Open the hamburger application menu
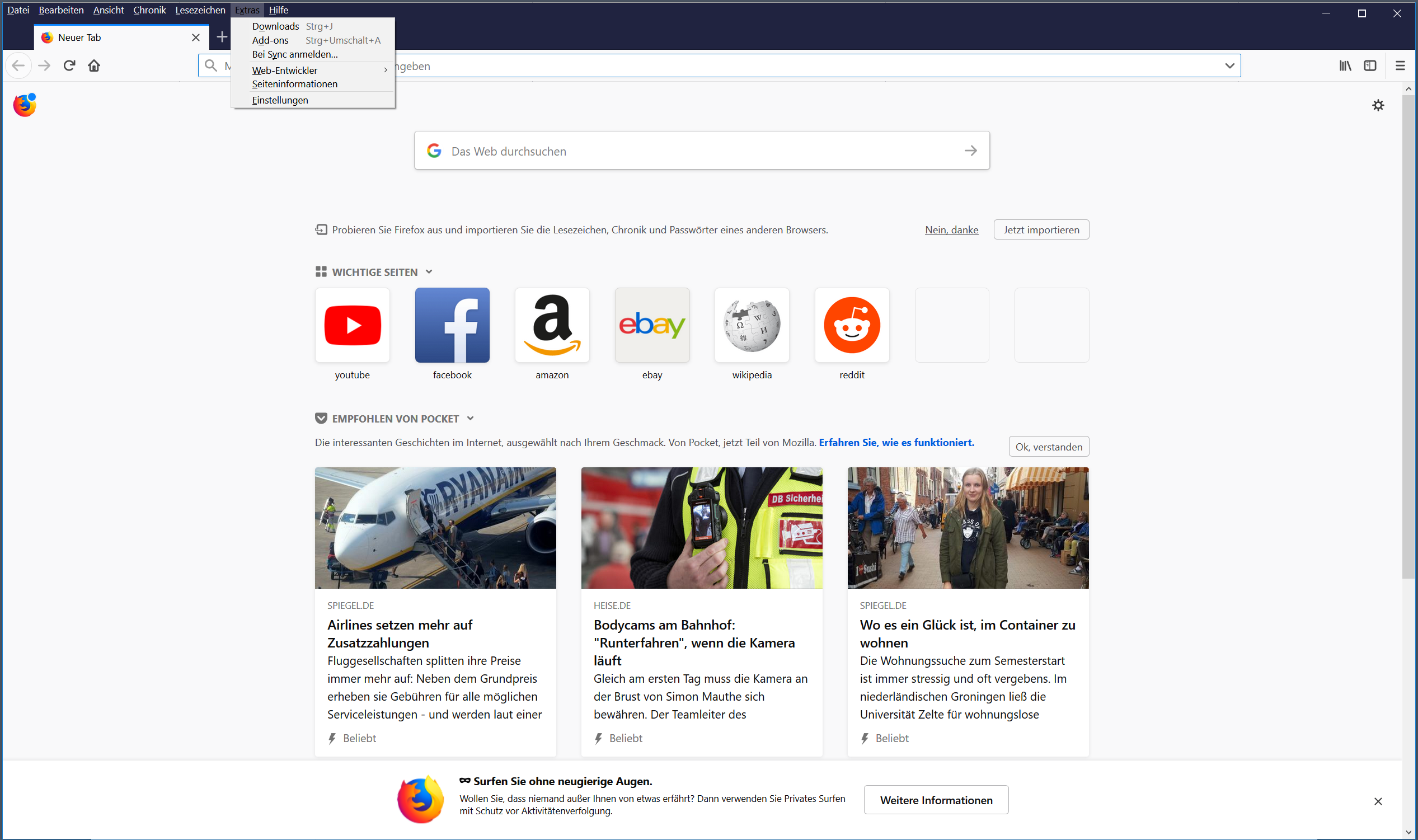 coord(1400,65)
